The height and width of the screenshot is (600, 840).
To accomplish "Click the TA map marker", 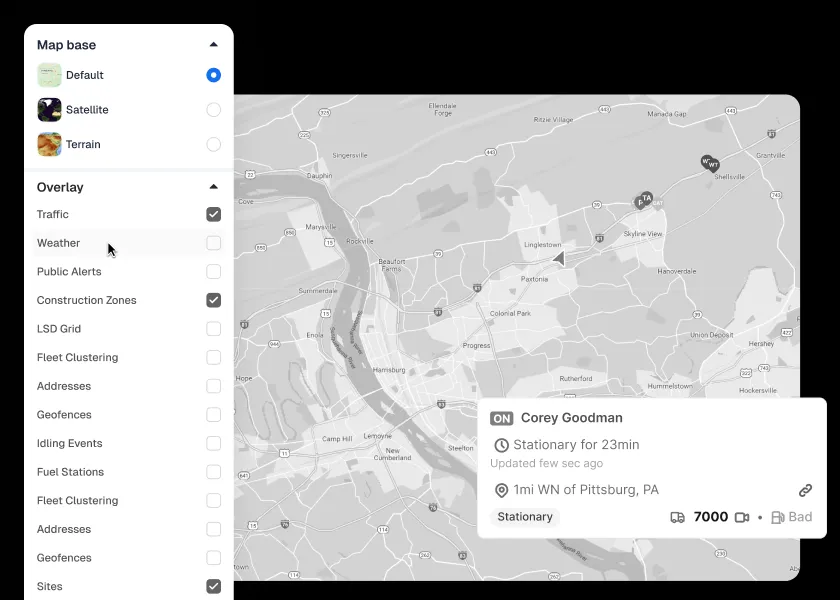I will coord(647,199).
